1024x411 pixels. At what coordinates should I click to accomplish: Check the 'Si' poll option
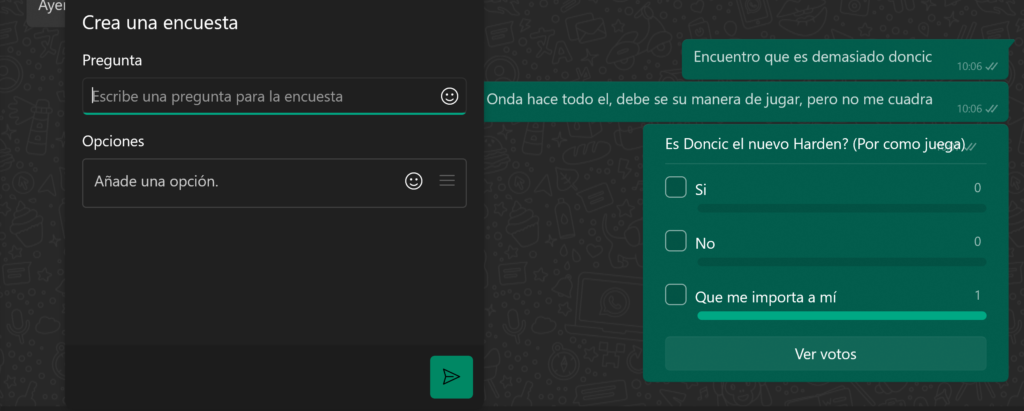click(676, 187)
